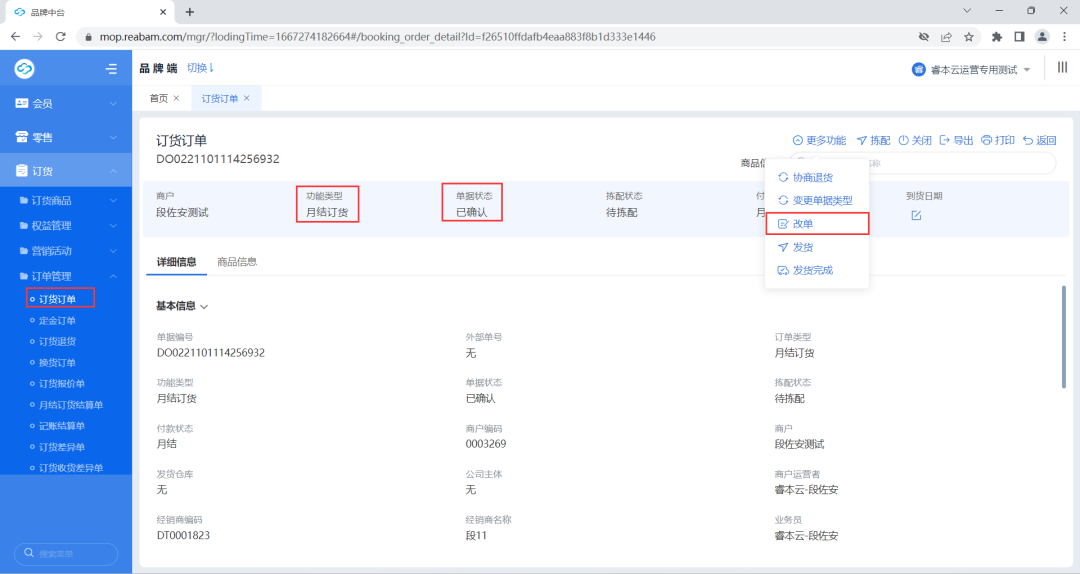The height and width of the screenshot is (574, 1080).
Task: Switch to the 商品信息 tab
Action: coord(237,262)
